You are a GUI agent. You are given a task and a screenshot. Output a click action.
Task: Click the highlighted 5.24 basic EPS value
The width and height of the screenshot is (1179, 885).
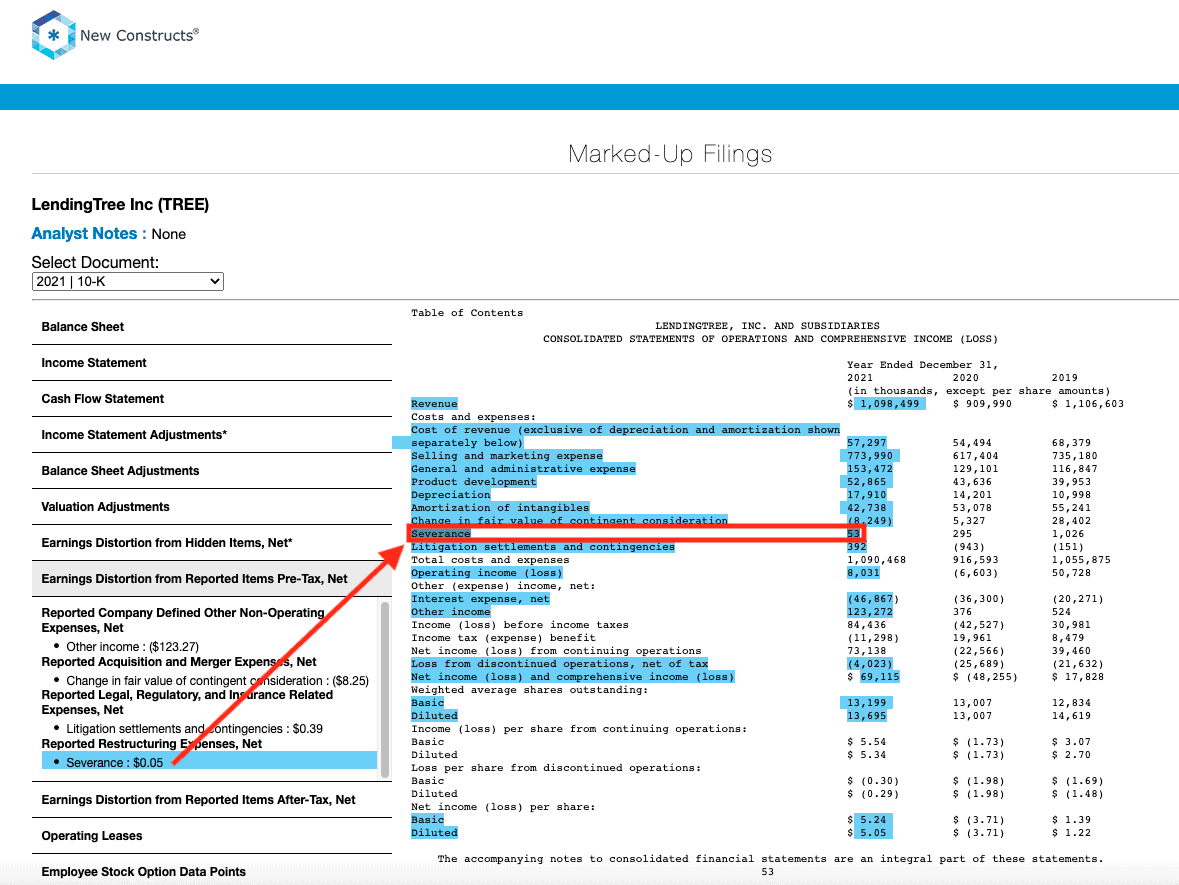873,820
